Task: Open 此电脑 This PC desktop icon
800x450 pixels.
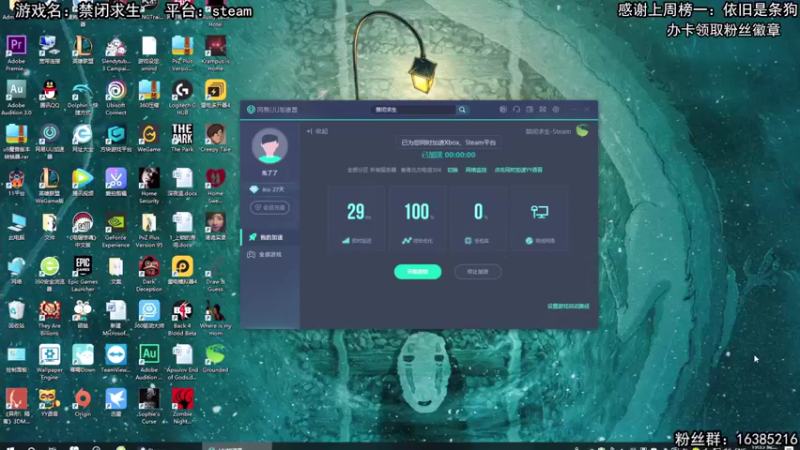Action: [16, 227]
